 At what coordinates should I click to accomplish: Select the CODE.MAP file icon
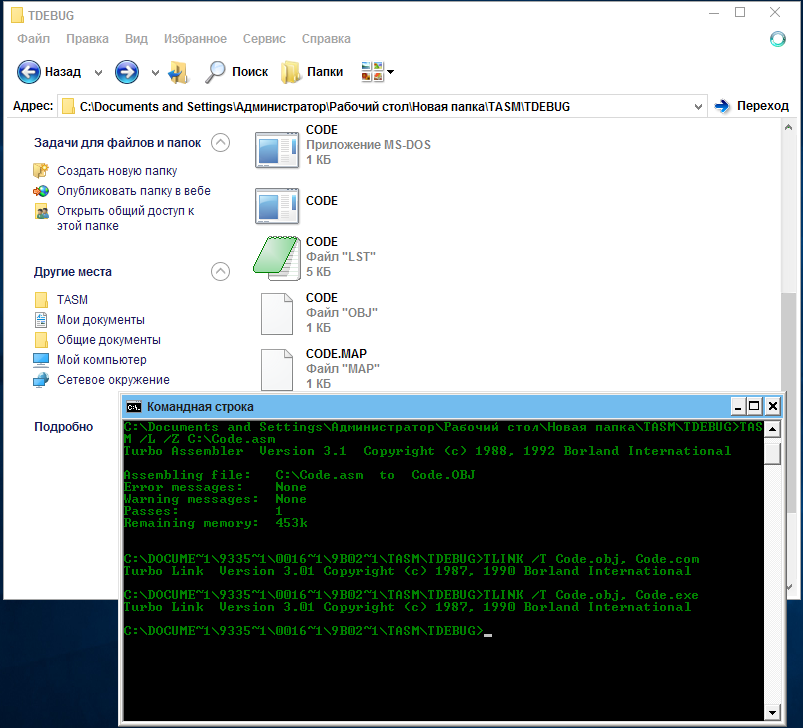[277, 369]
